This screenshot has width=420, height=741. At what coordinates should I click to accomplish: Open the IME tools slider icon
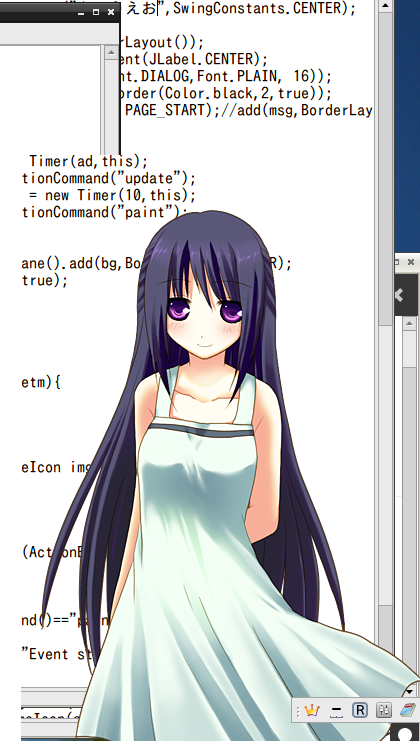[384, 710]
